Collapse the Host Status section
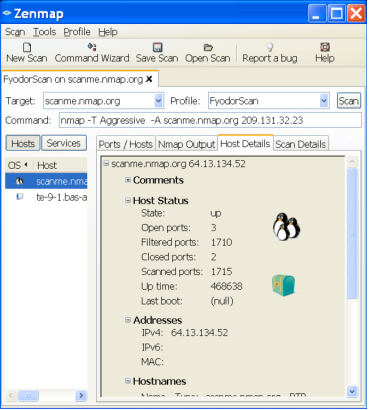The width and height of the screenshot is (369, 410). [128, 200]
